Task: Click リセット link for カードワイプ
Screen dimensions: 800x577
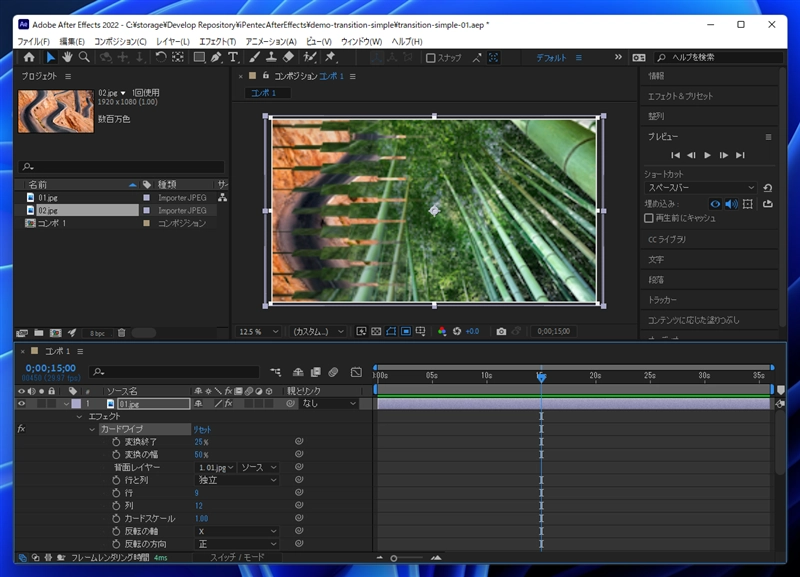Action: point(202,430)
